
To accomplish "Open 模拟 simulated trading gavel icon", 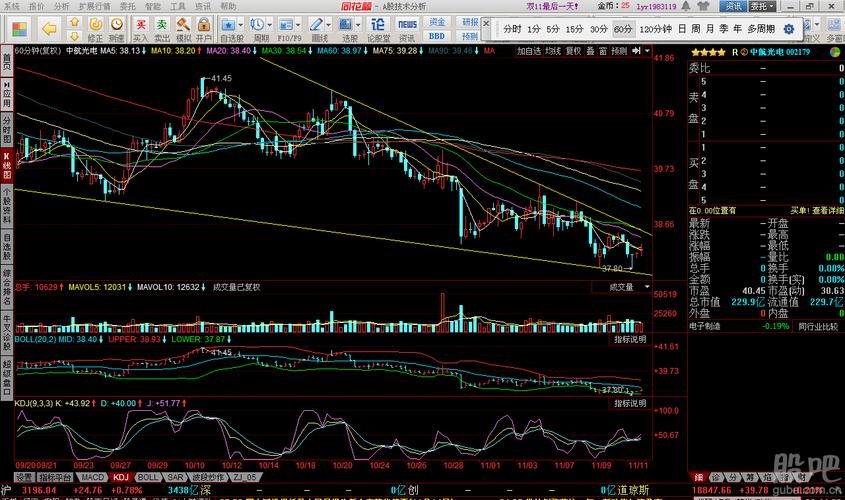I will point(183,24).
